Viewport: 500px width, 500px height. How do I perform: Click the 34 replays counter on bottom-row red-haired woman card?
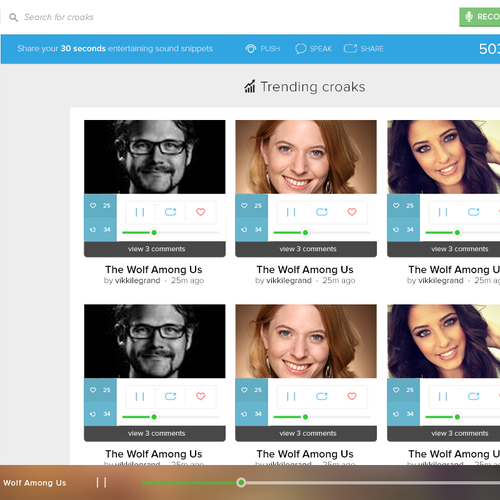[x=252, y=414]
